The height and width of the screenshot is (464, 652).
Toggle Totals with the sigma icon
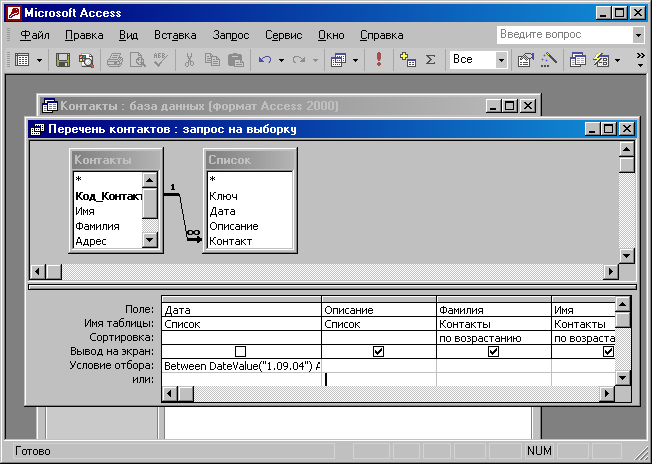pyautogui.click(x=430, y=60)
